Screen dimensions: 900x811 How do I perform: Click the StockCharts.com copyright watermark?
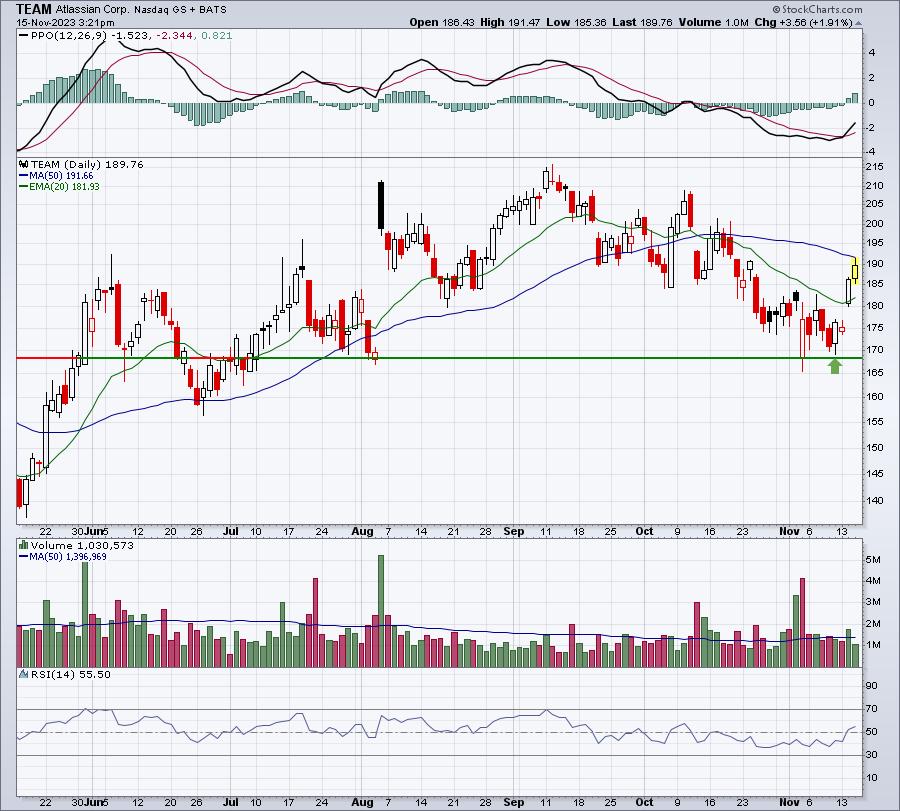[817, 9]
